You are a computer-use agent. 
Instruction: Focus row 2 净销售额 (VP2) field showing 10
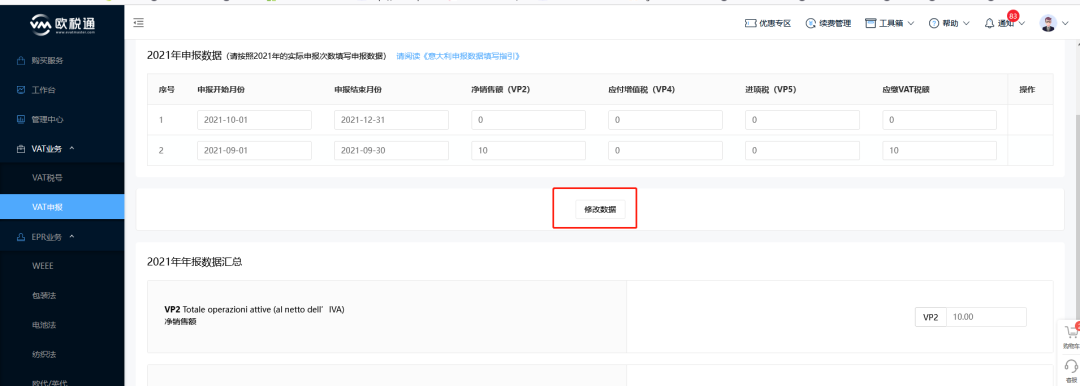pyautogui.click(x=528, y=150)
